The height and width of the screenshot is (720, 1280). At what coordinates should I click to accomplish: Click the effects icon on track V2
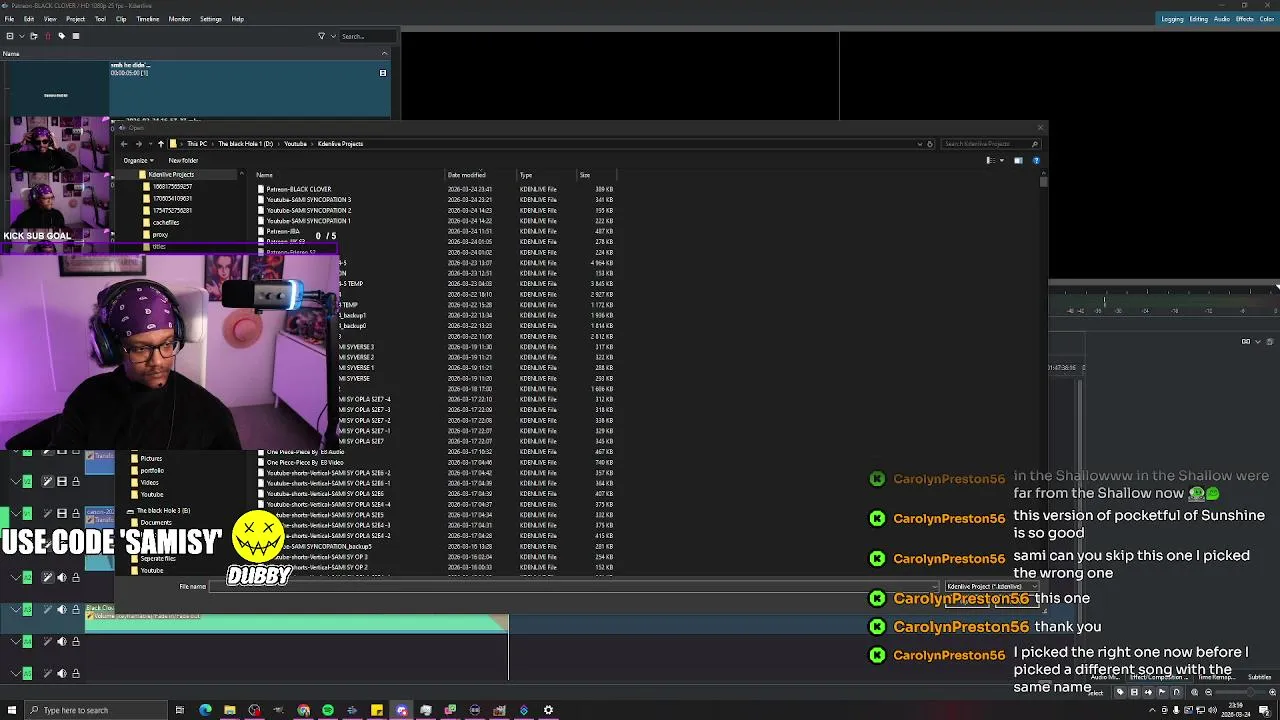click(47, 481)
